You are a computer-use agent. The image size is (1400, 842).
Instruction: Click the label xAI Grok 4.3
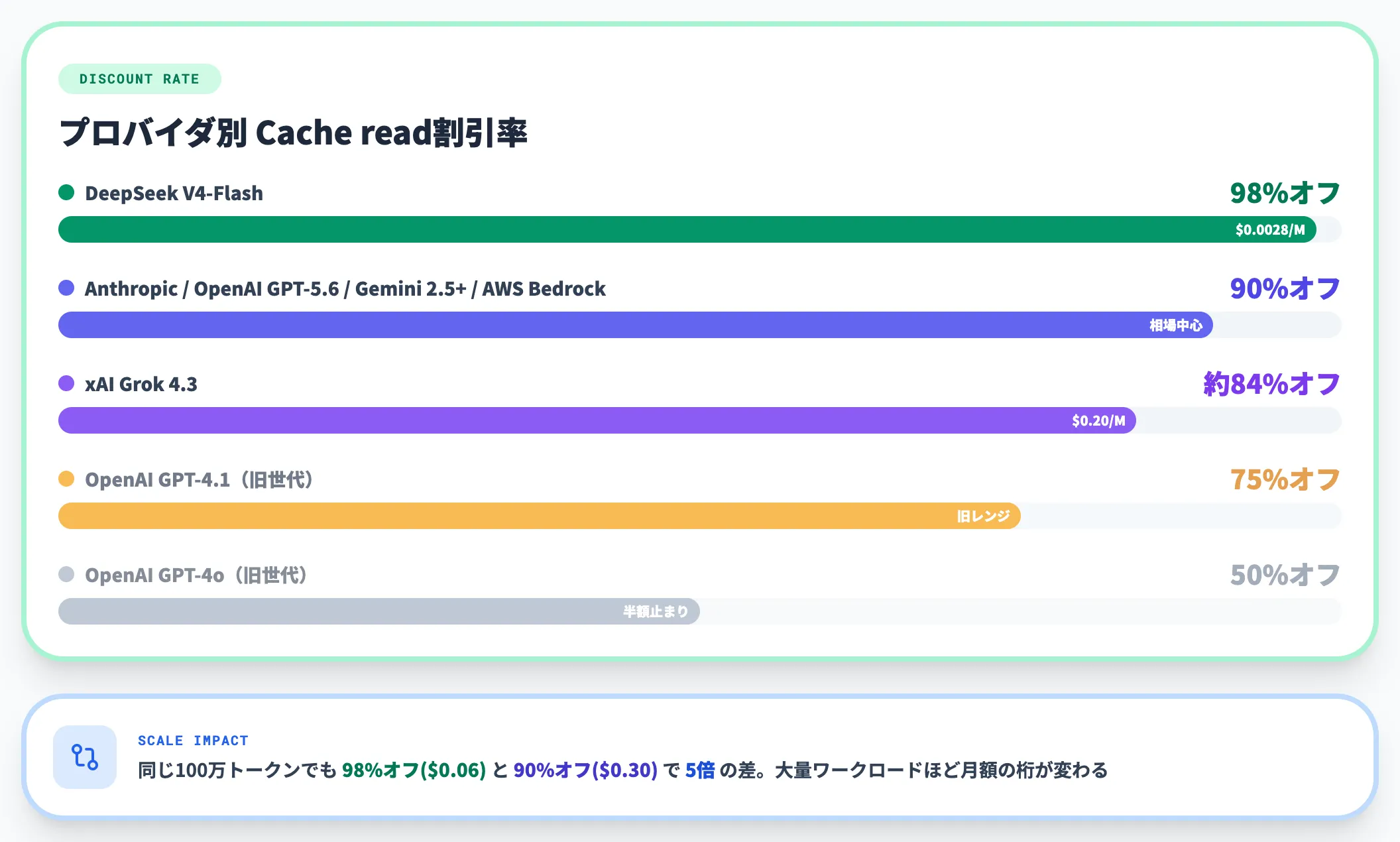point(141,384)
